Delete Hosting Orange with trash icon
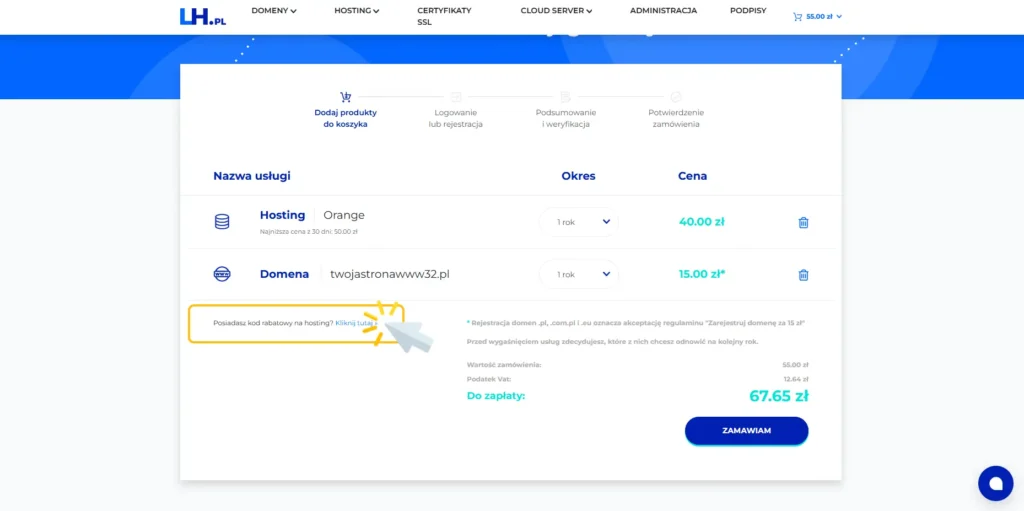Viewport: 1024px width, 511px height. coord(803,222)
